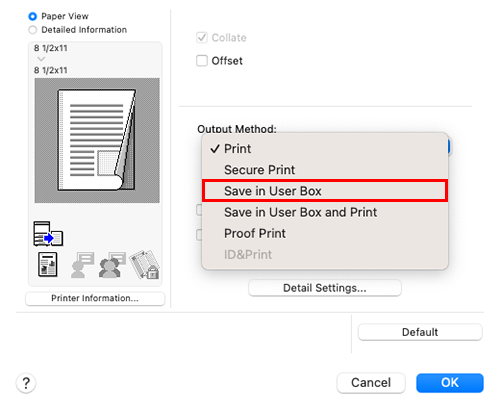This screenshot has width=500, height=409.
Task: Click the group account track icon
Action: (x=112, y=265)
